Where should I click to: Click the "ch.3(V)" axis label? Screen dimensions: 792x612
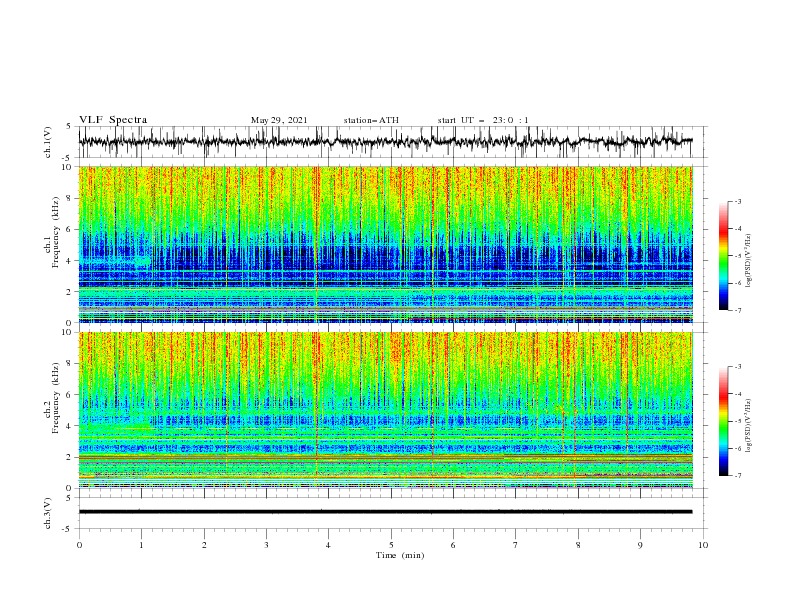pos(48,513)
